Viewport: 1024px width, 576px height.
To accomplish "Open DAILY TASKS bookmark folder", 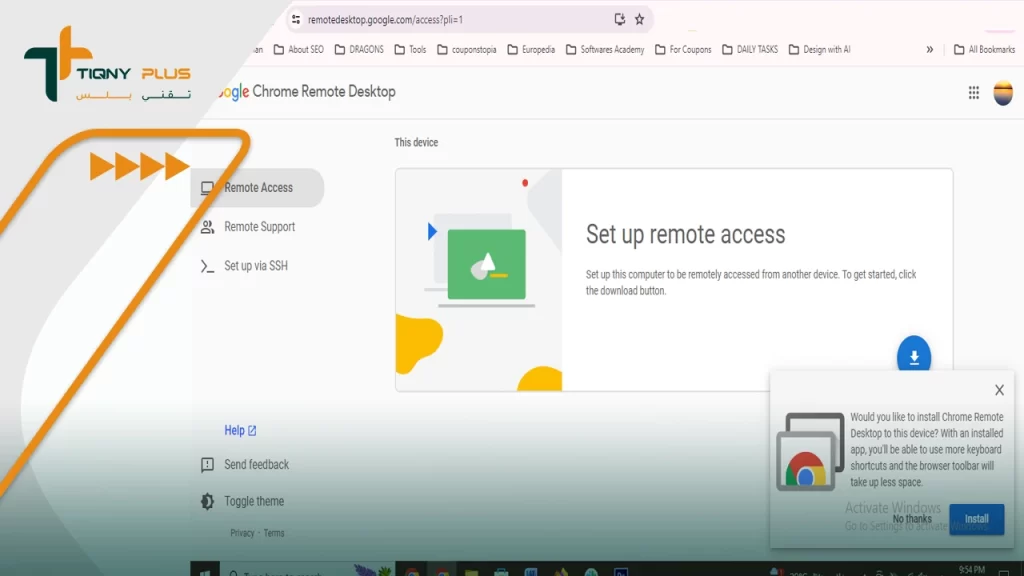I will [x=750, y=50].
